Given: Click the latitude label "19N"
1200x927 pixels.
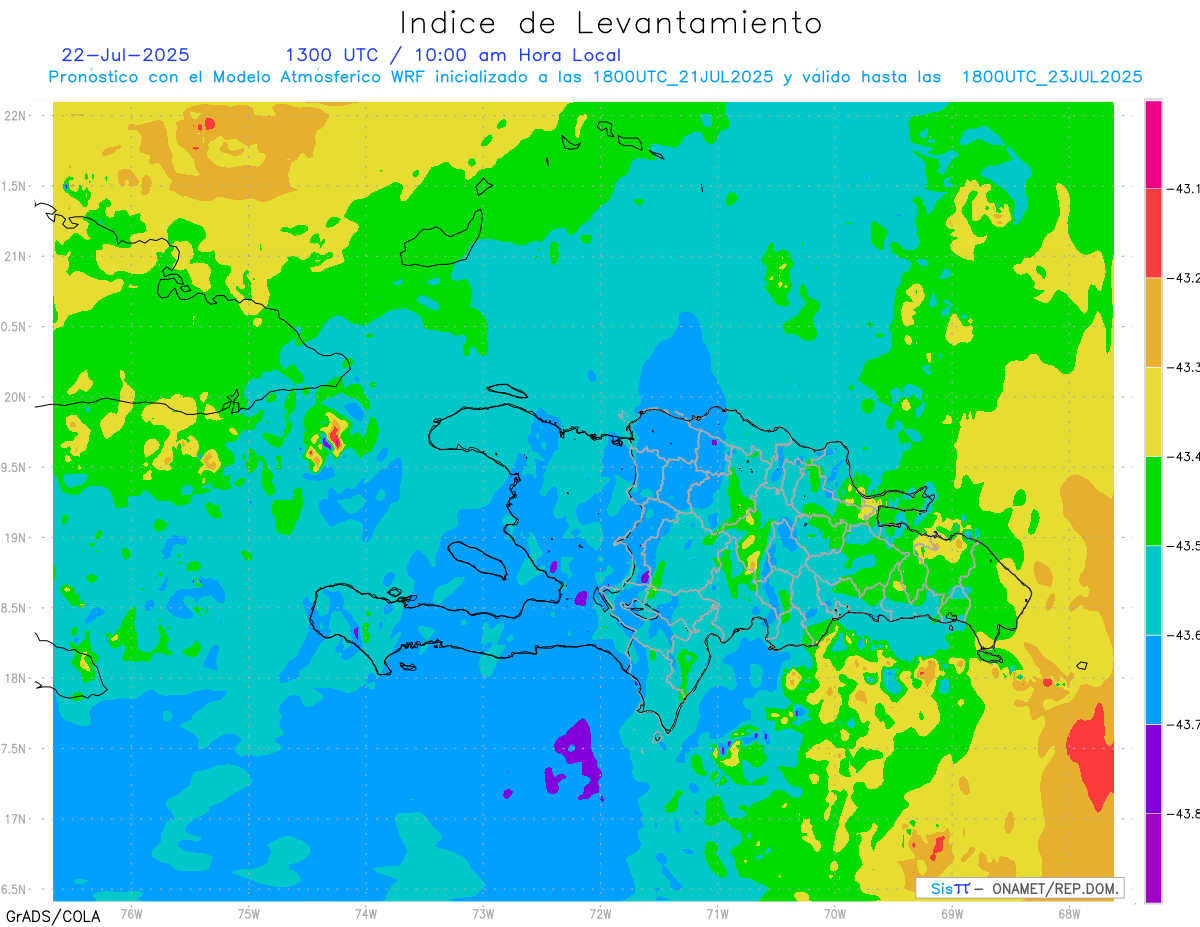Looking at the screenshot, I should (17, 537).
